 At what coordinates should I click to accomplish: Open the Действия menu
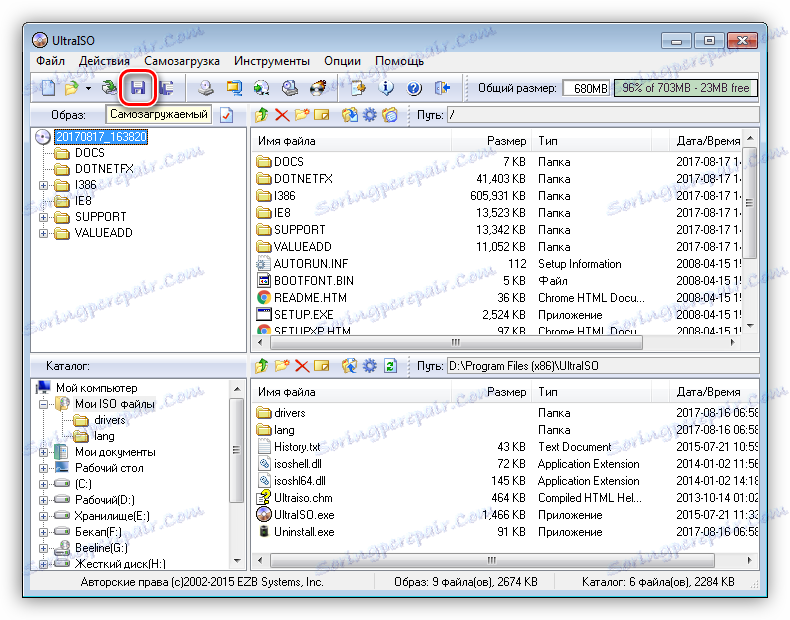tap(104, 61)
